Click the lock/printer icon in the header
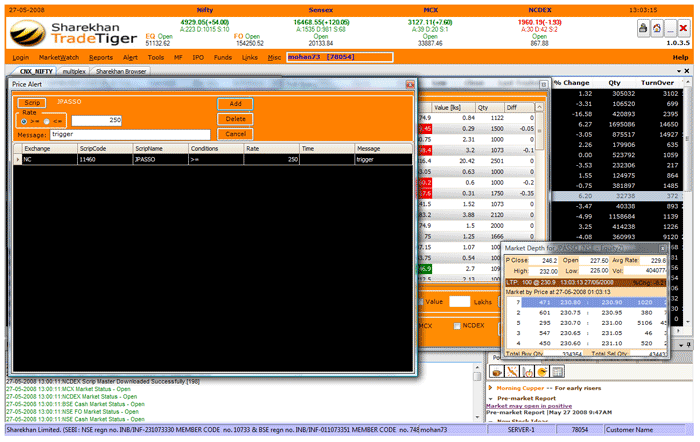 pyautogui.click(x=643, y=29)
